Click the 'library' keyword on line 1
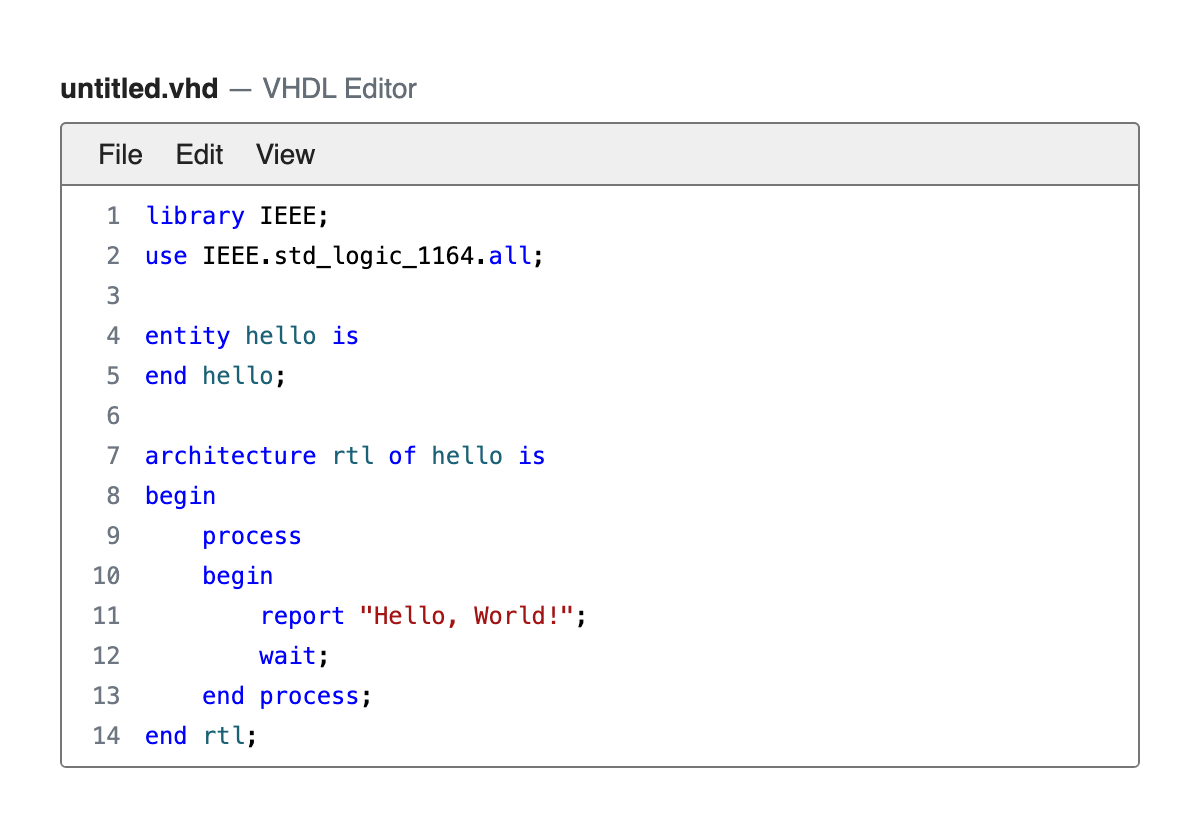 195,216
